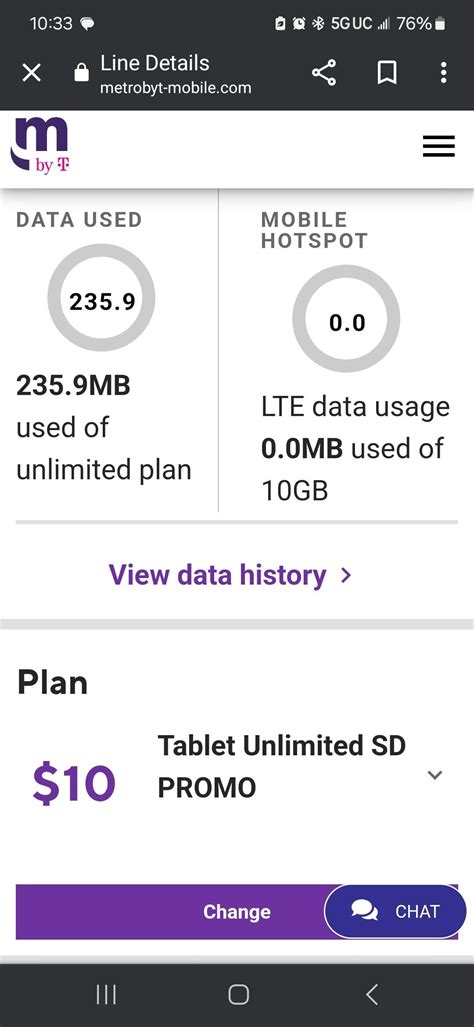This screenshot has height=1027, width=474.
Task: Bookmark this page
Action: point(387,73)
